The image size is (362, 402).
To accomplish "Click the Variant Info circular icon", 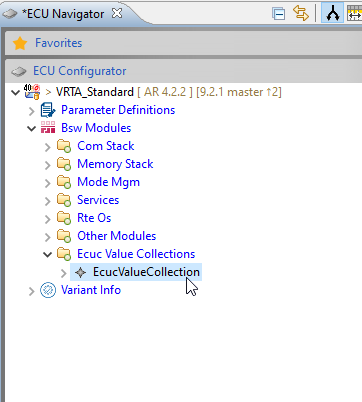I will 48,290.
